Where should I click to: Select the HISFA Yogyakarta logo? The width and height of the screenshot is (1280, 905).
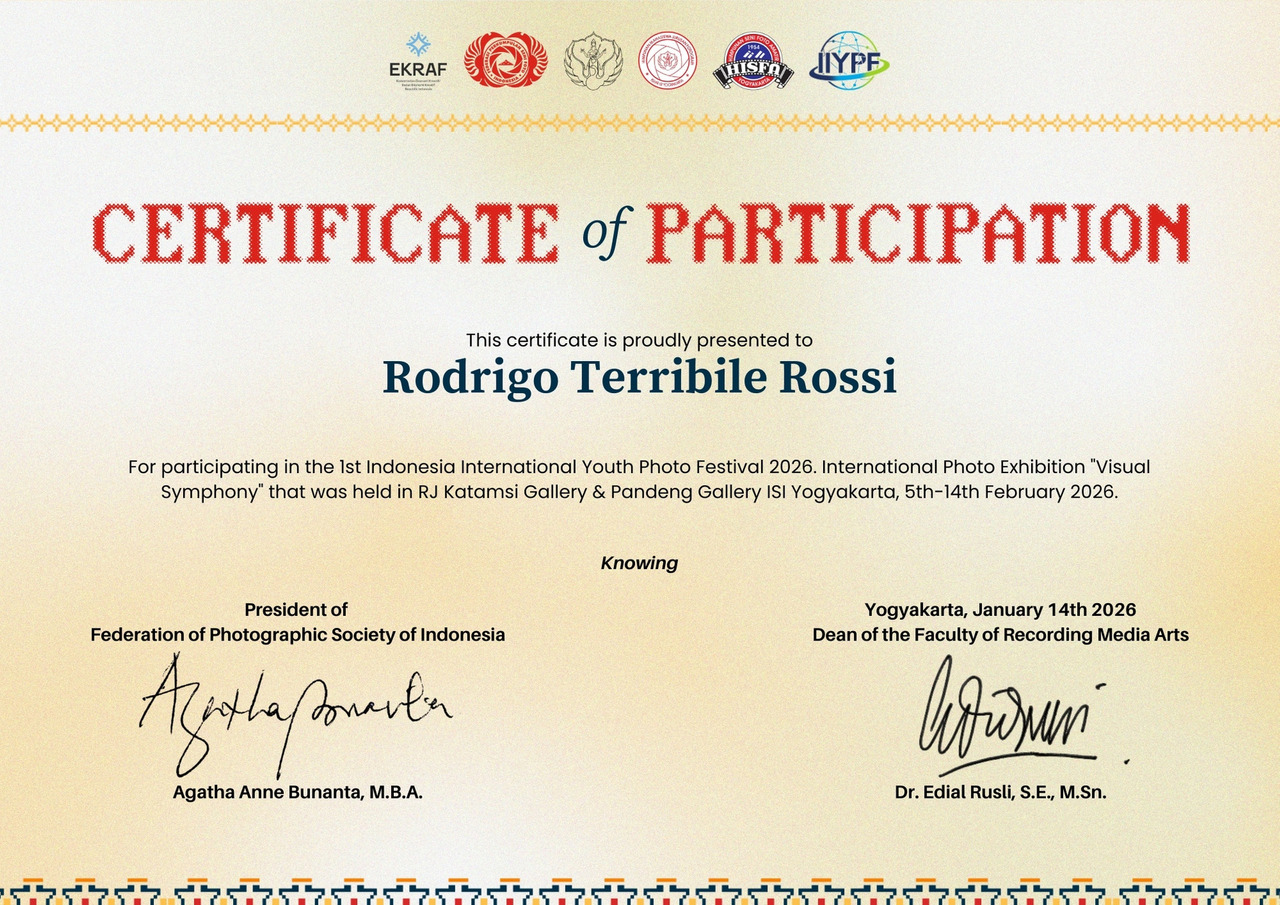(753, 62)
